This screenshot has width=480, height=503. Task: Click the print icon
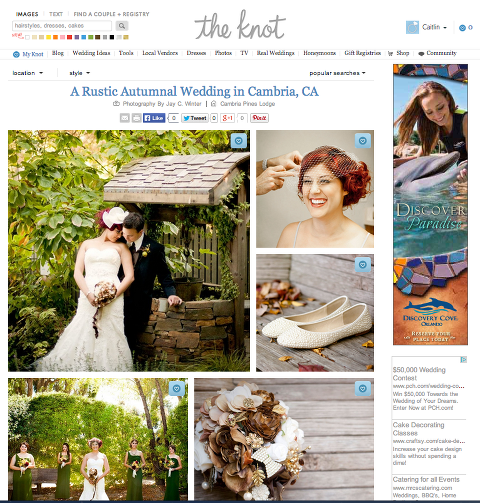tap(136, 118)
